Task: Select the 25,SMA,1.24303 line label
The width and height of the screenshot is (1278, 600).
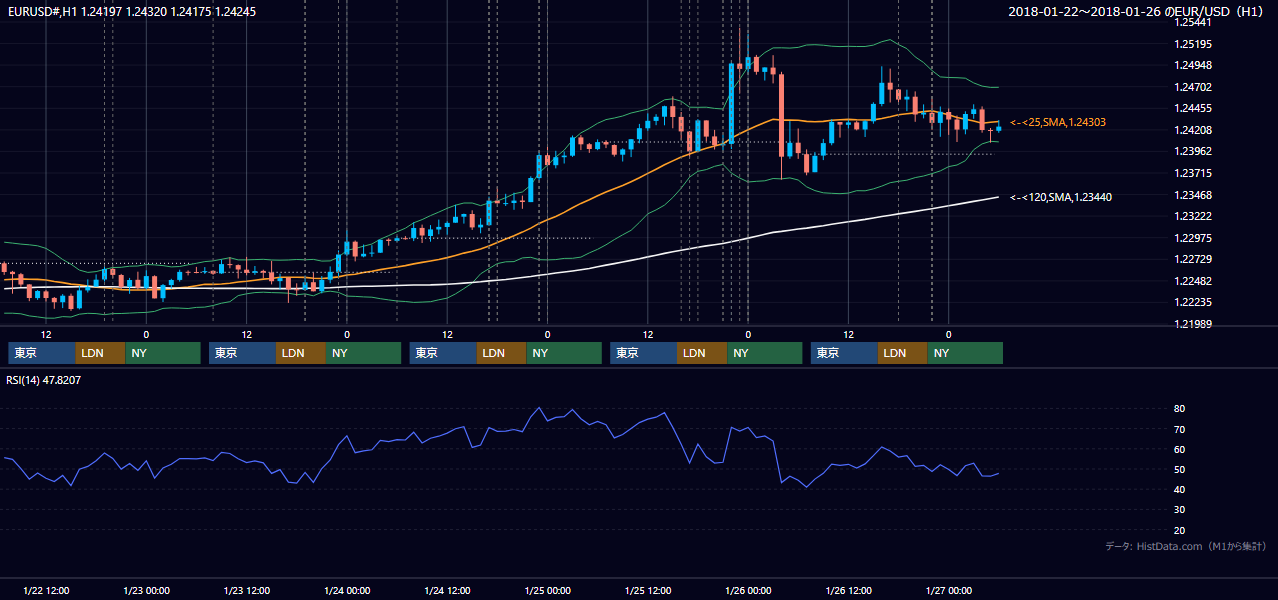Action: click(1058, 122)
